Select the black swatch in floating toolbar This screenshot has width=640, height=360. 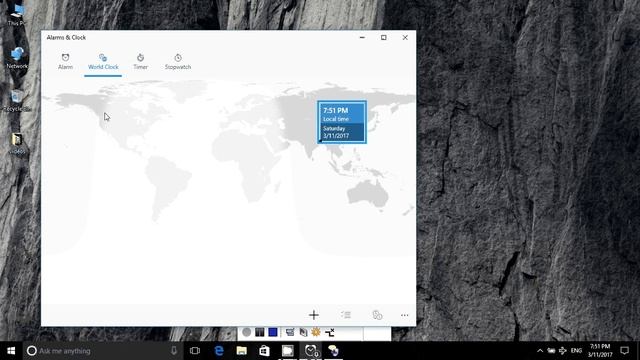[x=260, y=332]
